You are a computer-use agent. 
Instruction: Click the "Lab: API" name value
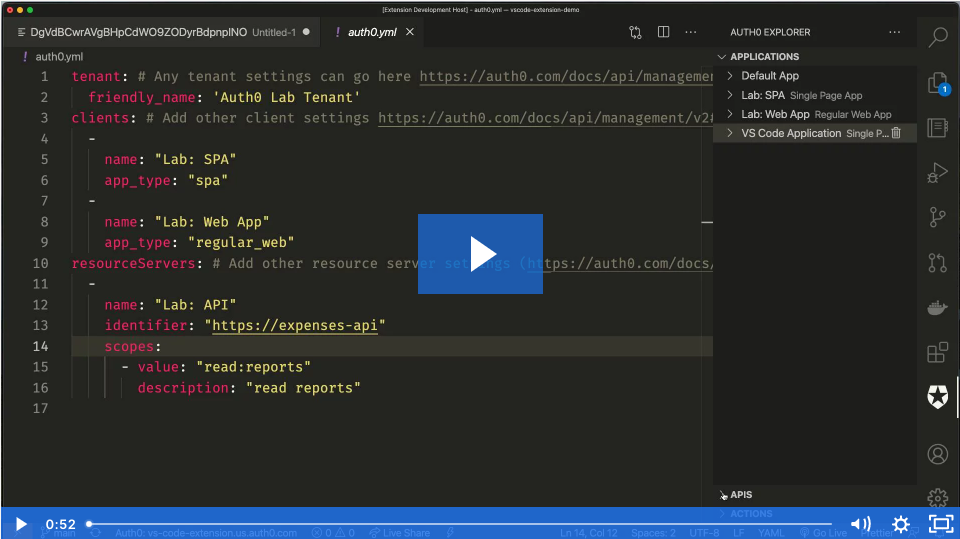(195, 305)
